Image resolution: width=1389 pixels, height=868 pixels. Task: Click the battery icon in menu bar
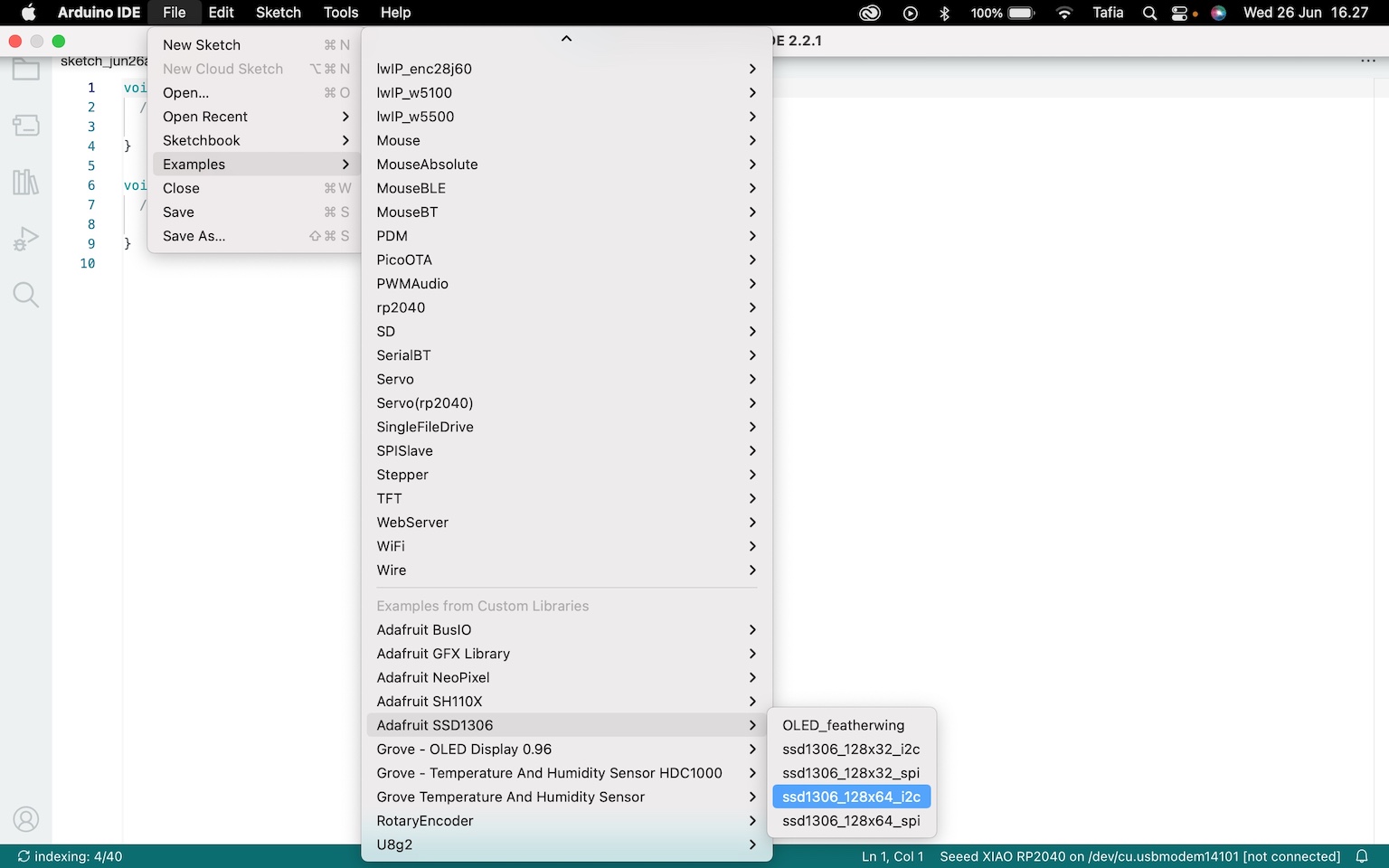(1021, 13)
